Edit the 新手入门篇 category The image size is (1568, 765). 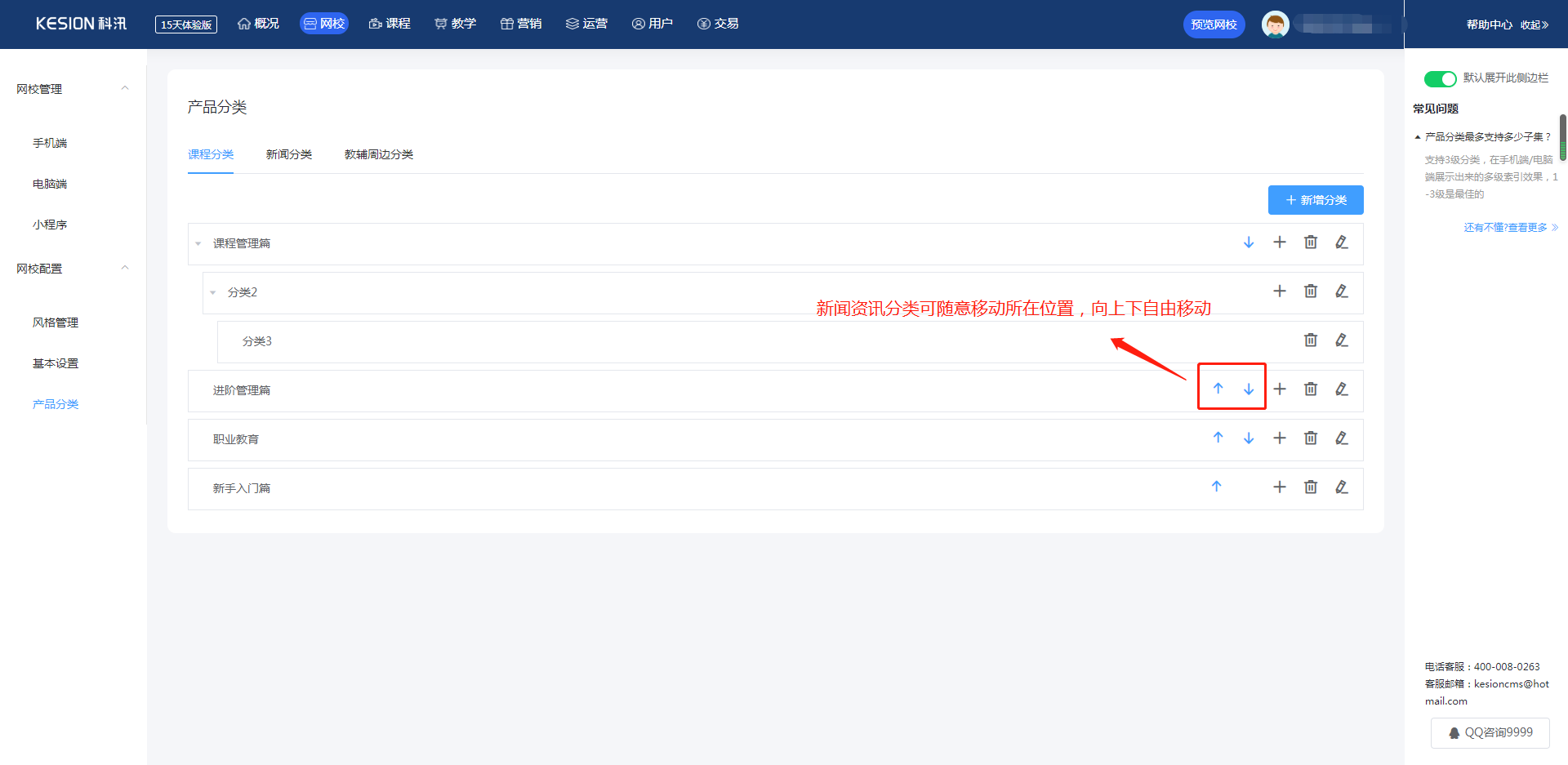(x=1341, y=487)
